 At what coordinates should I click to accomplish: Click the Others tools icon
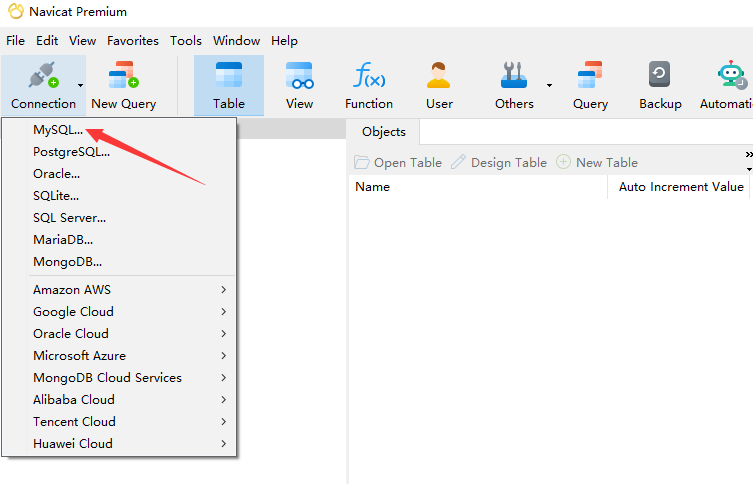(x=514, y=75)
